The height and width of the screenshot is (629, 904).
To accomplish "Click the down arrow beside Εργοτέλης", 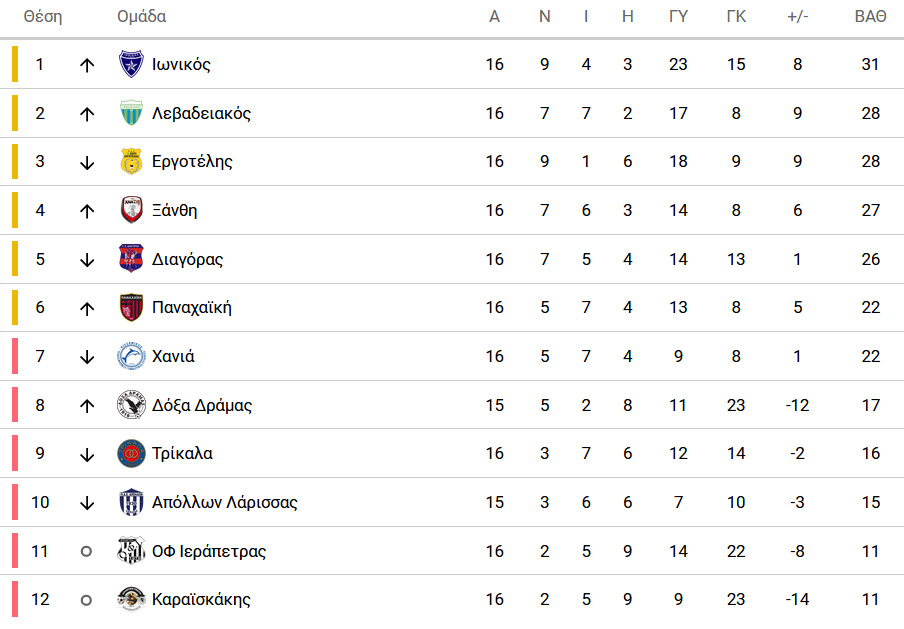I will click(87, 162).
